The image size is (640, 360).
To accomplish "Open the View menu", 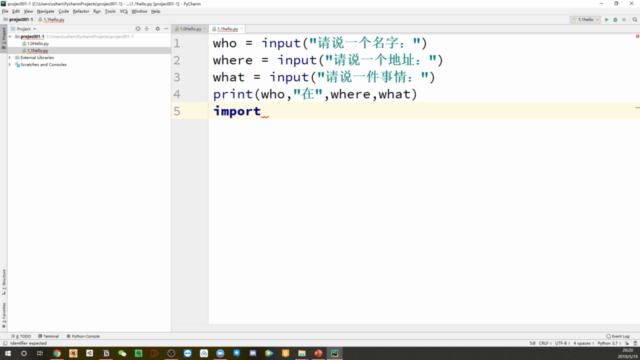I will 28,11.
